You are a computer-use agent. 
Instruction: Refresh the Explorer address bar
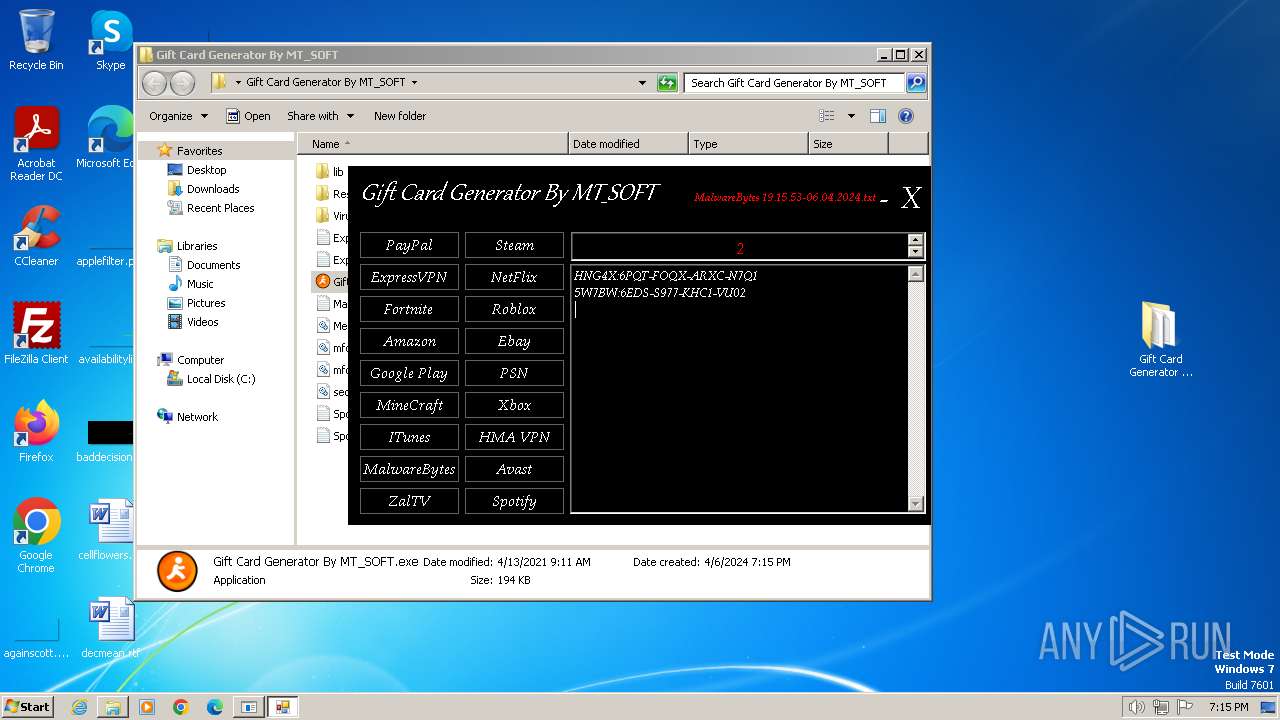coord(667,83)
